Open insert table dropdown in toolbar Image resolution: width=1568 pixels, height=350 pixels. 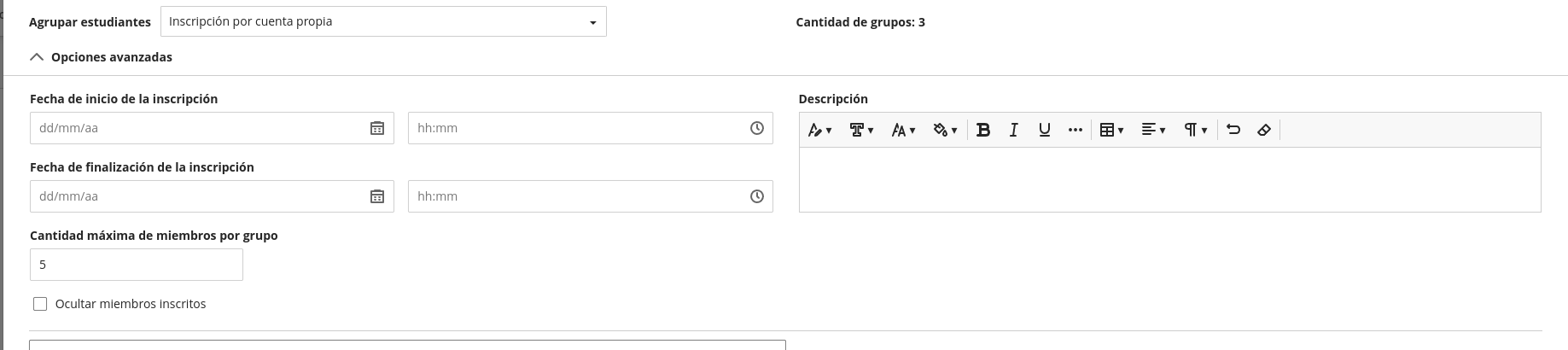click(1111, 130)
